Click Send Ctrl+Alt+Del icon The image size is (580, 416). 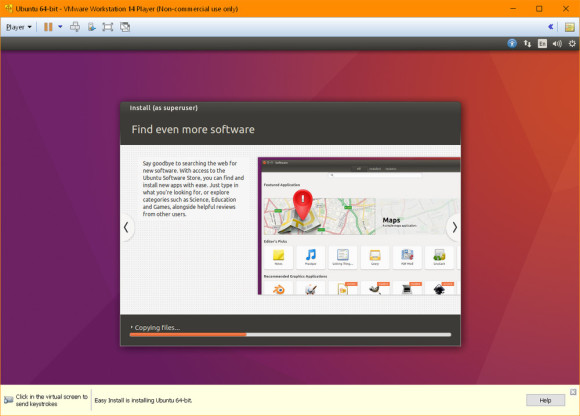[75, 27]
